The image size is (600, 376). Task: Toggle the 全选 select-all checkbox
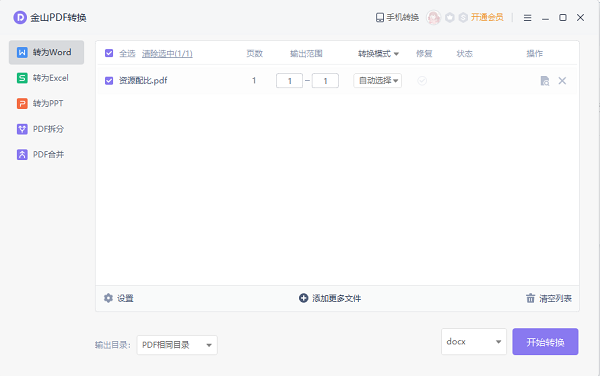(109, 53)
